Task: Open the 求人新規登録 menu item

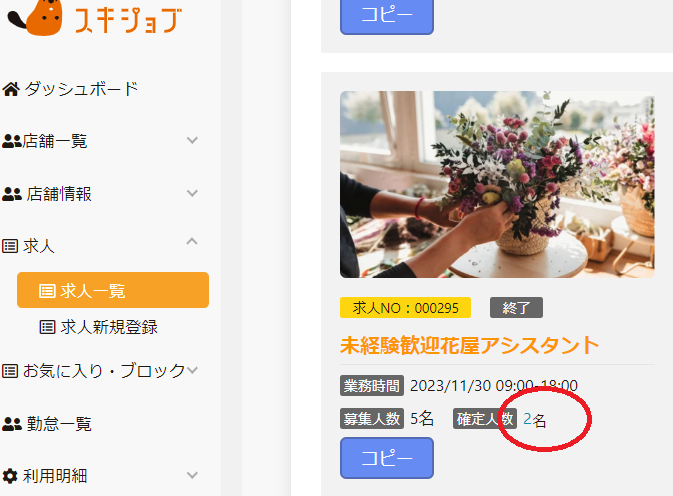Action: [x=99, y=327]
